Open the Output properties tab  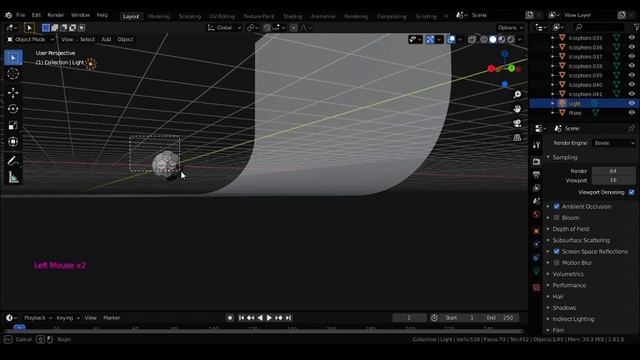click(536, 175)
